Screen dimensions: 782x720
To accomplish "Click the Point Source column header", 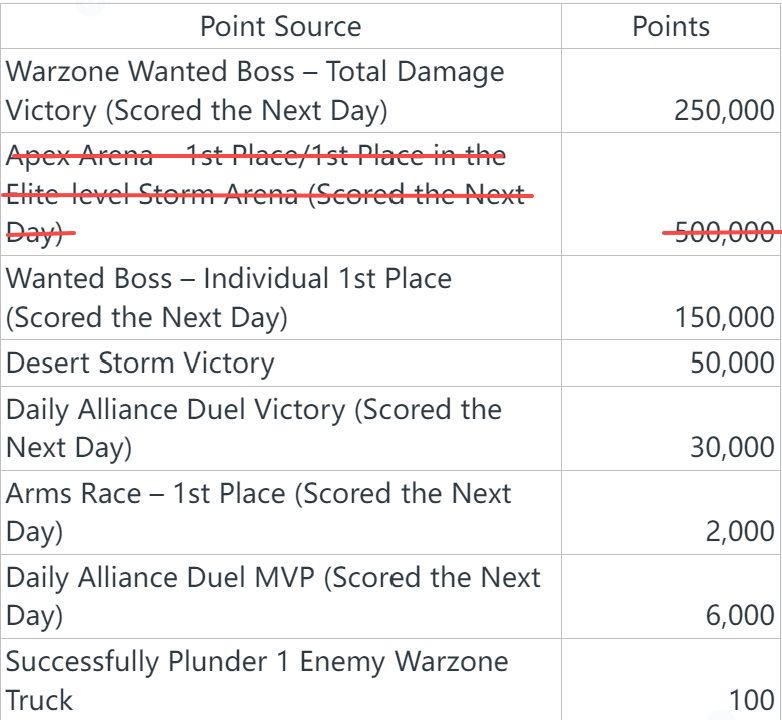I will pyautogui.click(x=281, y=26).
